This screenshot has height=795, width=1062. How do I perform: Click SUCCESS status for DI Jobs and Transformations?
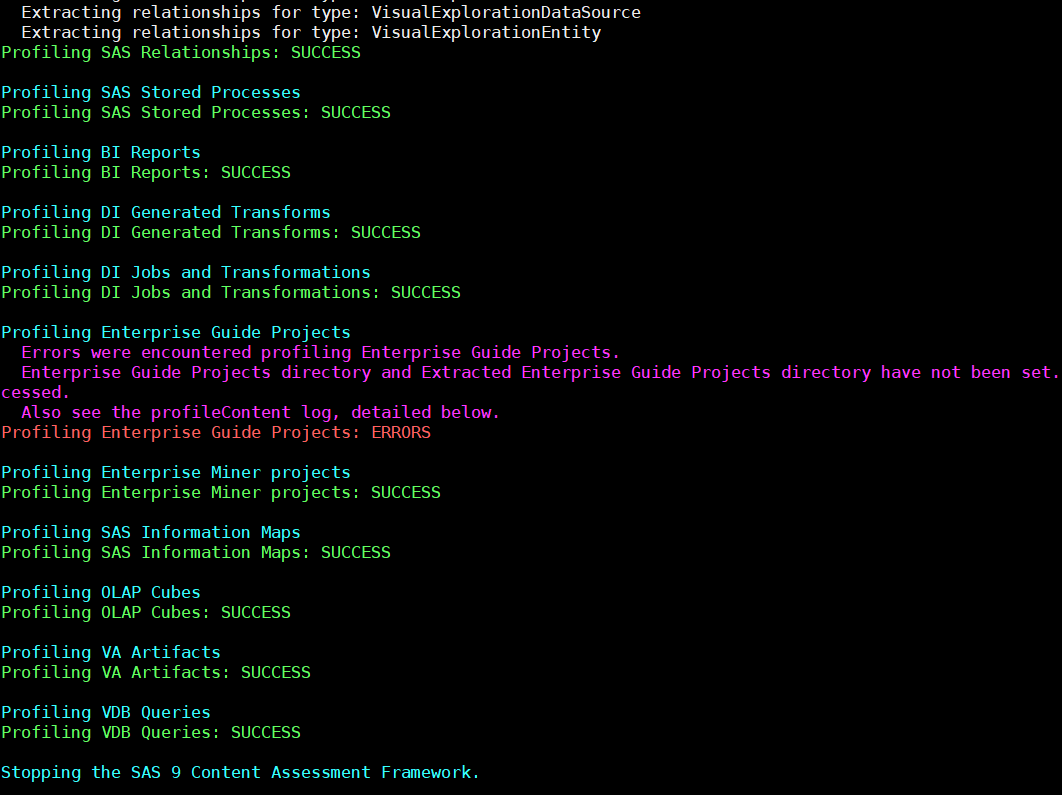(425, 292)
